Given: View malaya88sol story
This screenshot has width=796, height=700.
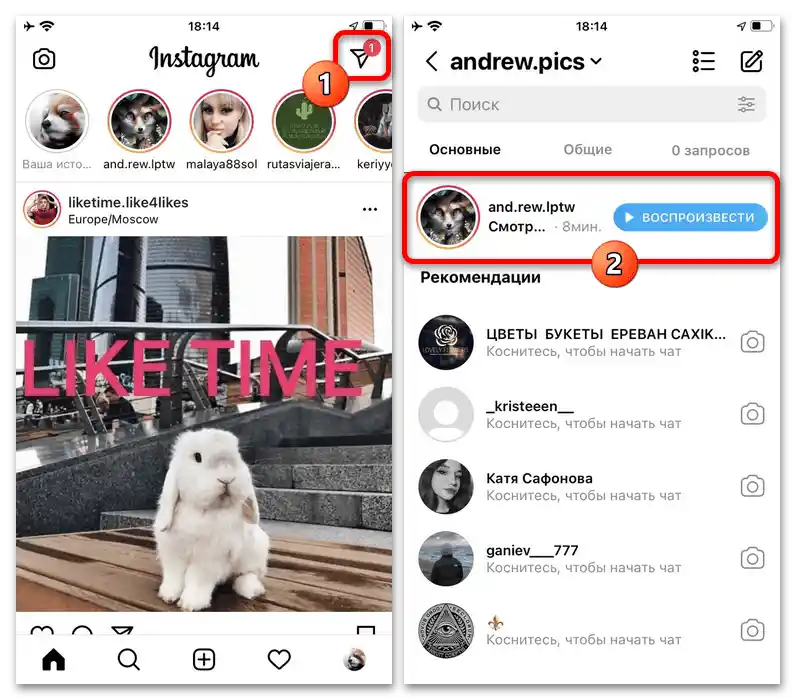Looking at the screenshot, I should coord(221,121).
